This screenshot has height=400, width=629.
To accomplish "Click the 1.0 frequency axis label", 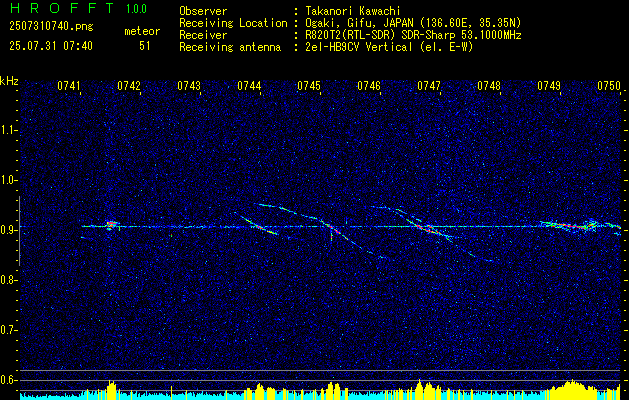I will tap(9, 180).
